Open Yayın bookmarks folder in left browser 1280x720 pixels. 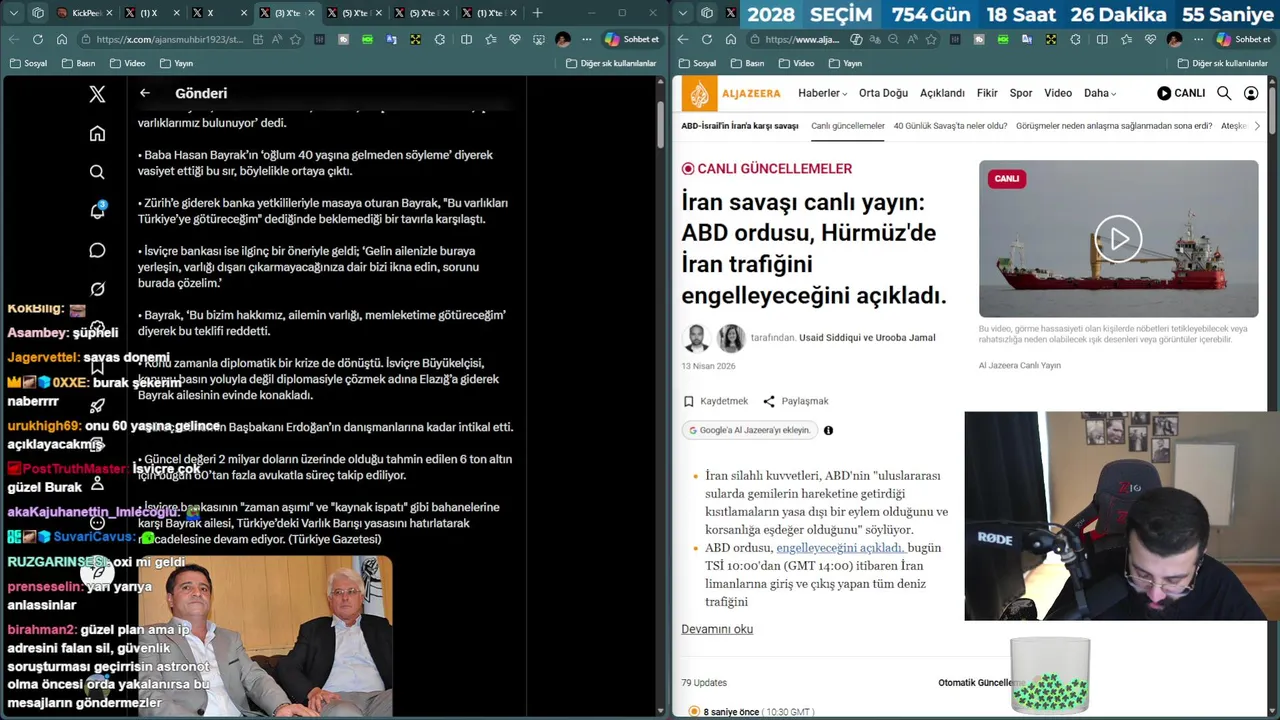tap(176, 63)
